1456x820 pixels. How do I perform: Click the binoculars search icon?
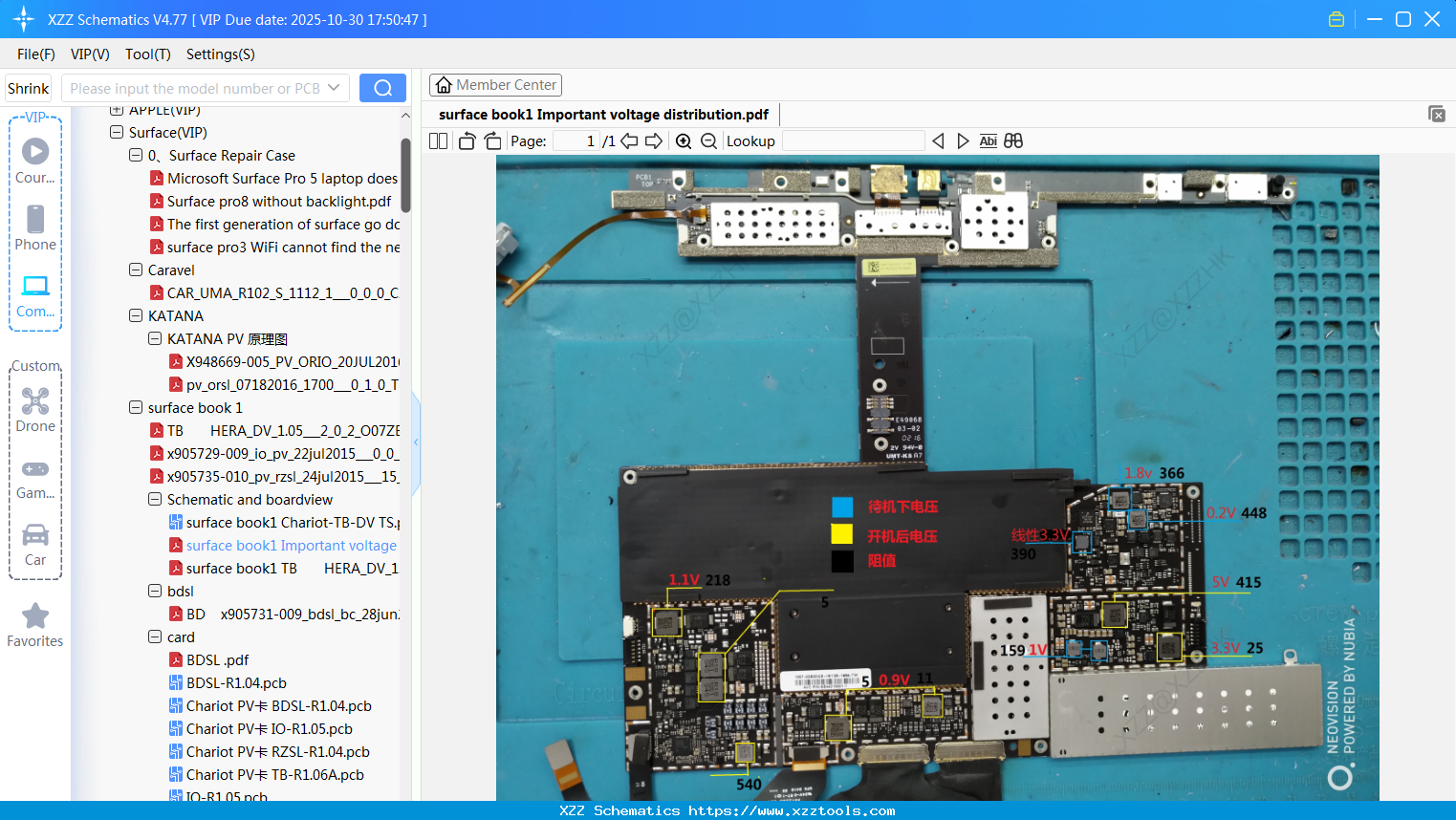pos(1013,140)
